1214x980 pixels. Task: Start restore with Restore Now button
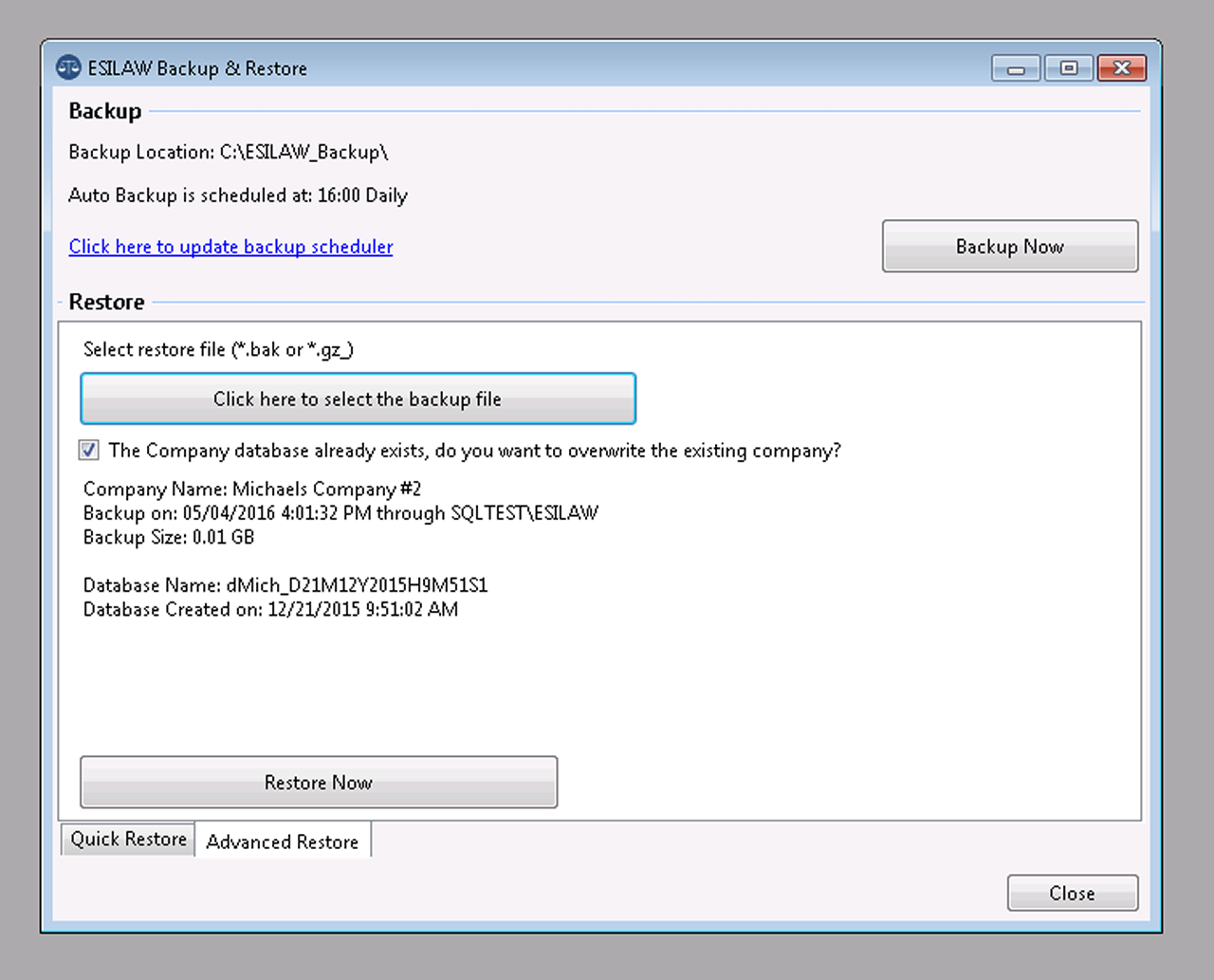tap(319, 783)
